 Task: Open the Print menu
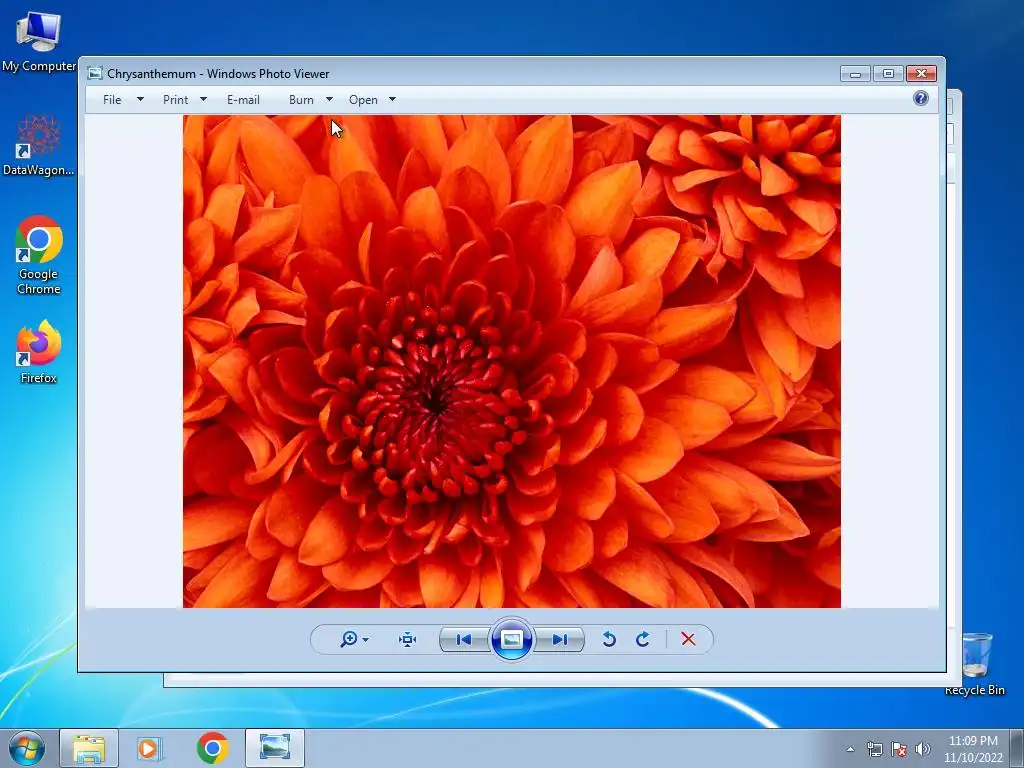(x=175, y=100)
